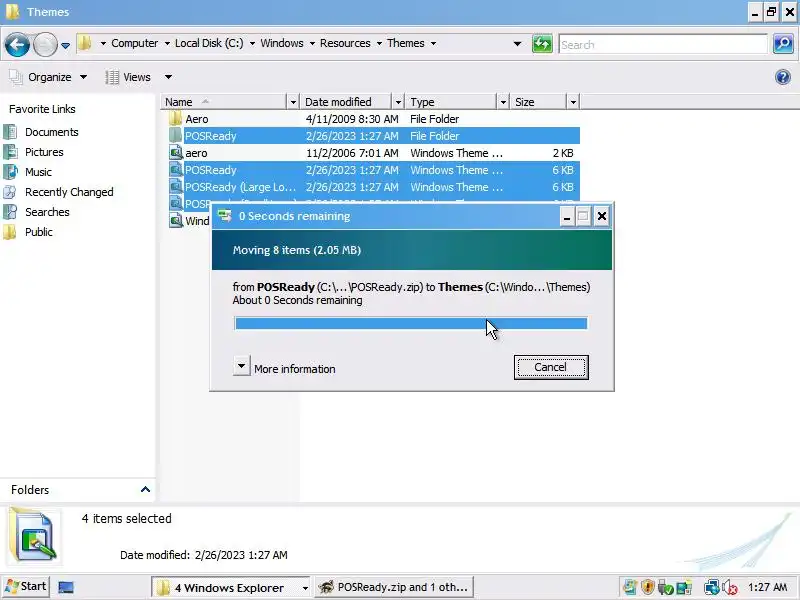800x600 pixels.
Task: Click the Views button
Action: pos(128,77)
